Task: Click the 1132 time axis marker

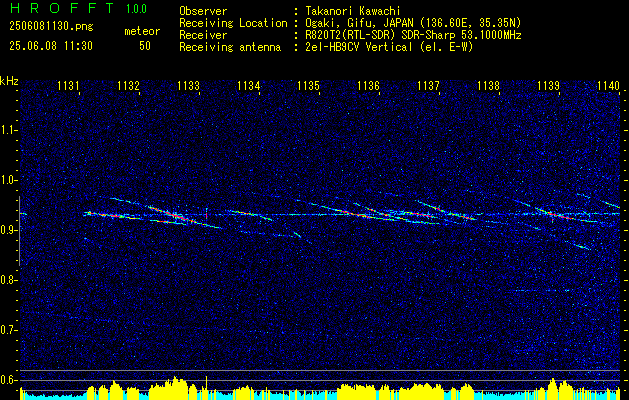Action: pyautogui.click(x=128, y=85)
